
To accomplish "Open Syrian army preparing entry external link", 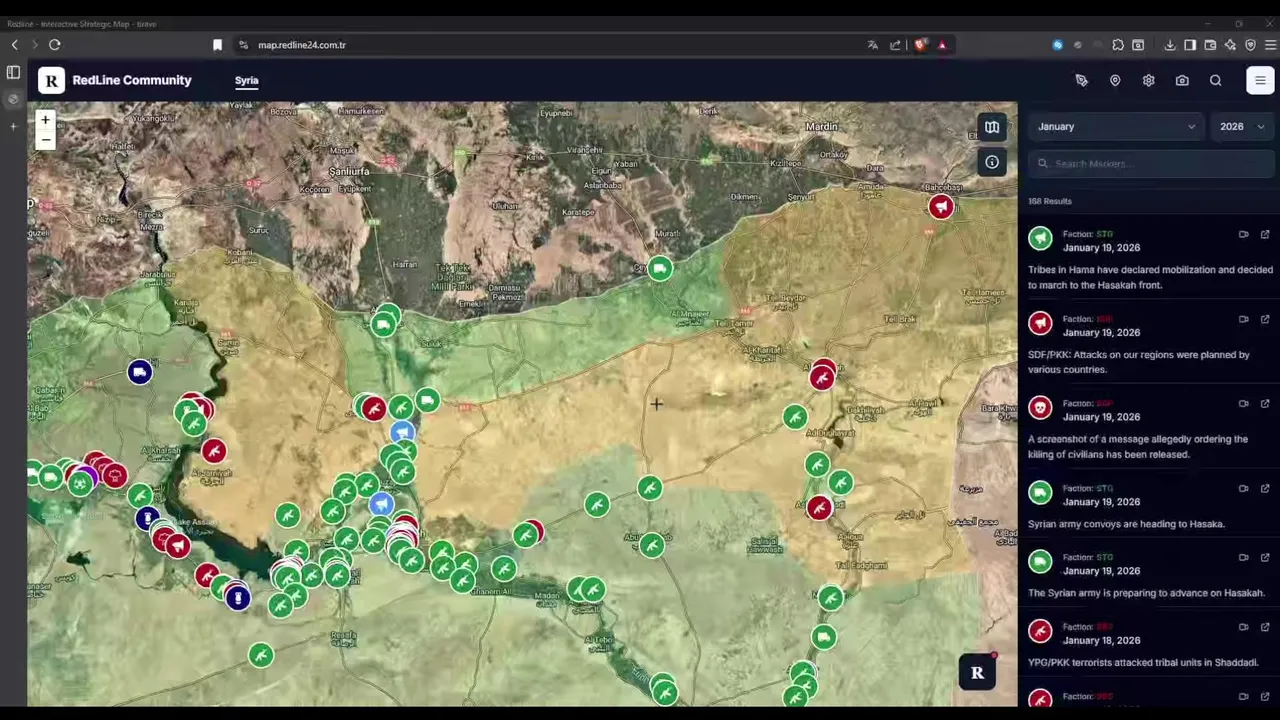I will 1265,558.
